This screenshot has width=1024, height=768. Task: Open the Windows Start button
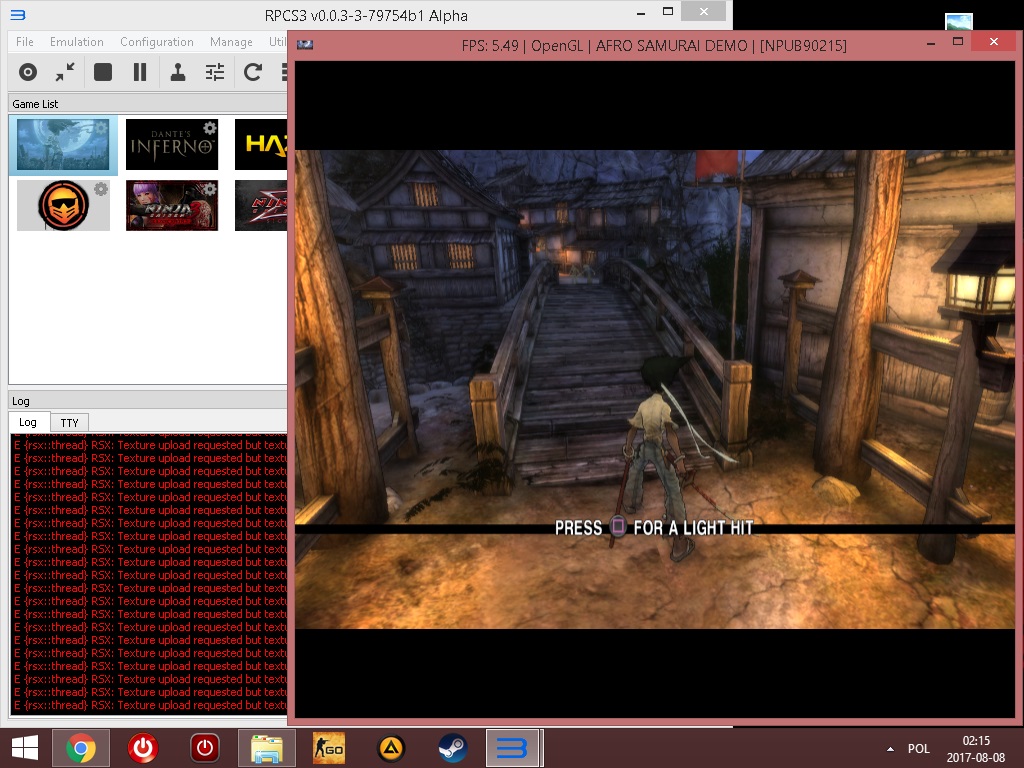[25, 748]
